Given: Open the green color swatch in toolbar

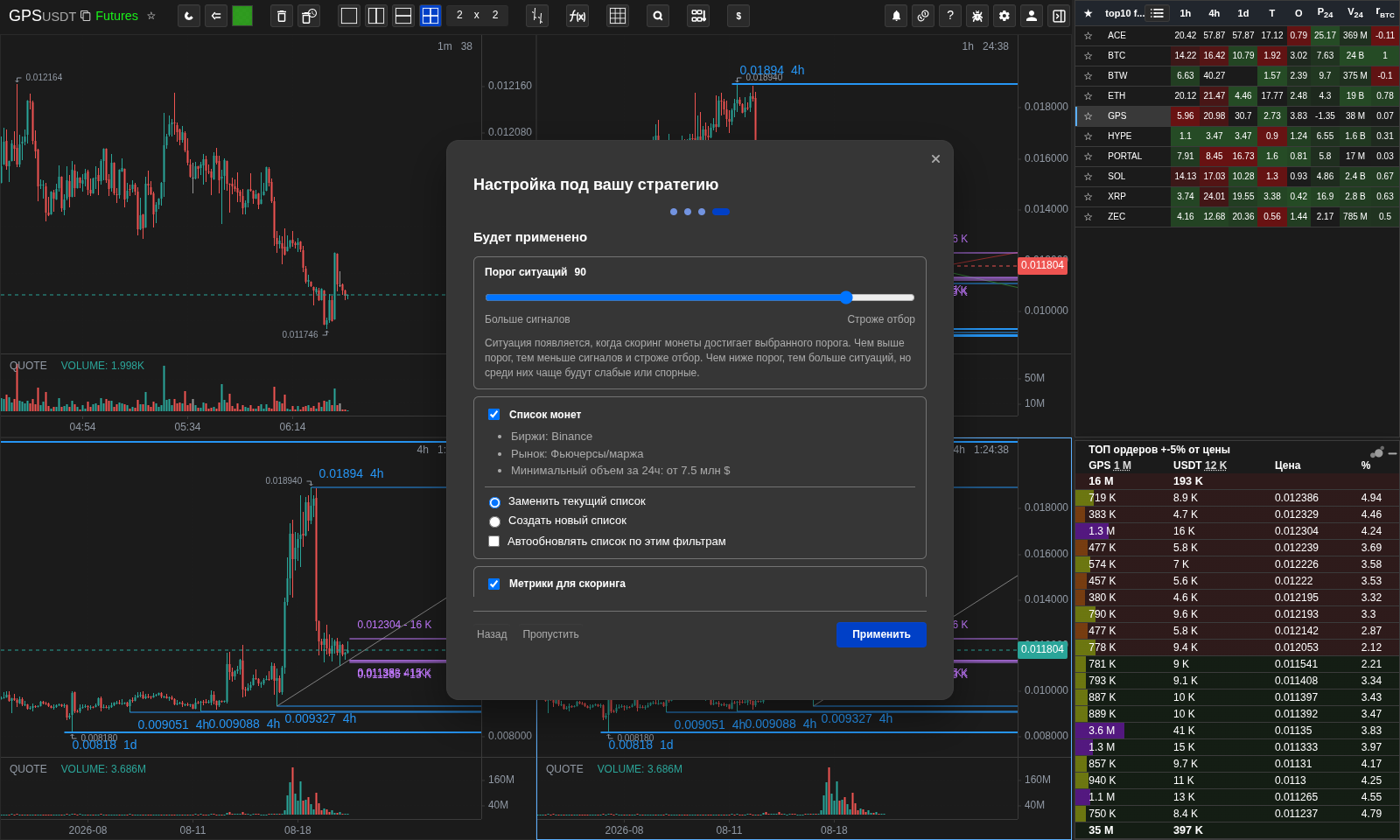Looking at the screenshot, I should click(242, 16).
